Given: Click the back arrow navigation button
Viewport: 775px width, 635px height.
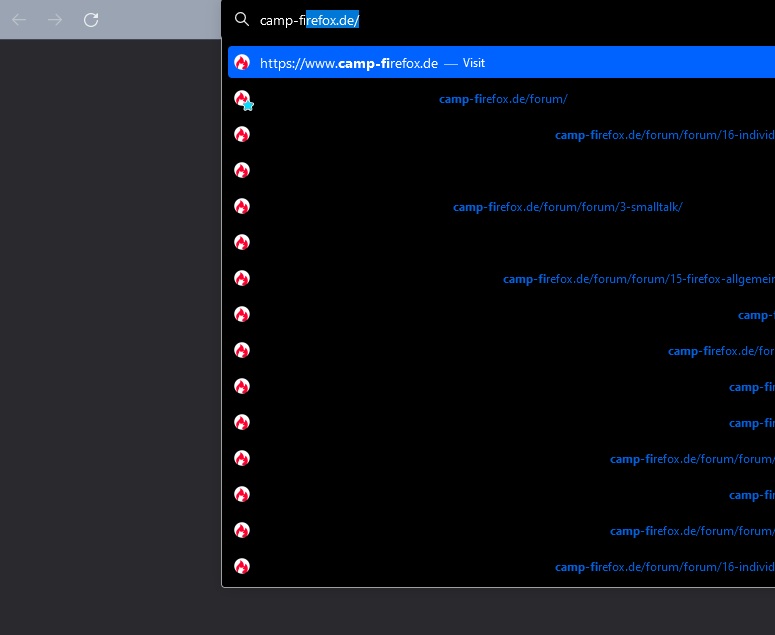Looking at the screenshot, I should coord(19,20).
